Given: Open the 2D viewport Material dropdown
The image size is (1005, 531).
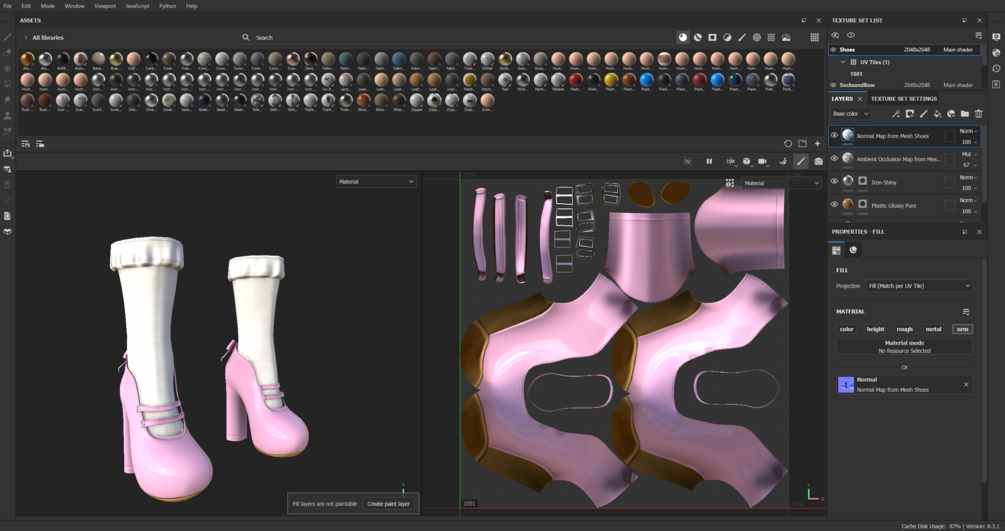Looking at the screenshot, I should point(781,183).
